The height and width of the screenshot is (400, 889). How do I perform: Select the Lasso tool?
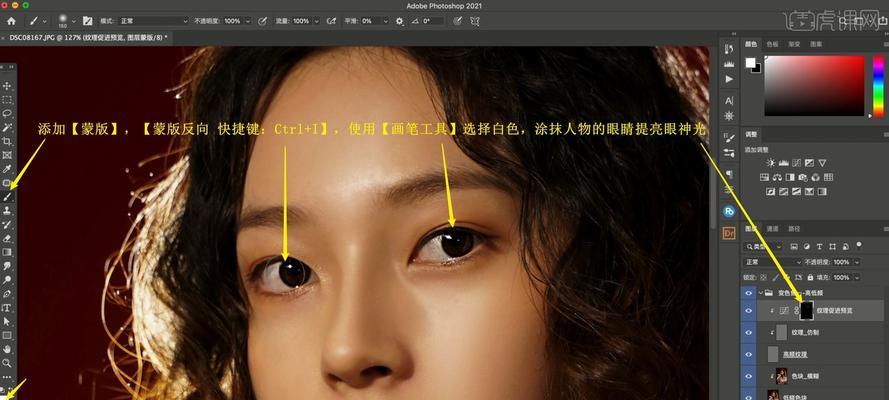click(x=7, y=113)
